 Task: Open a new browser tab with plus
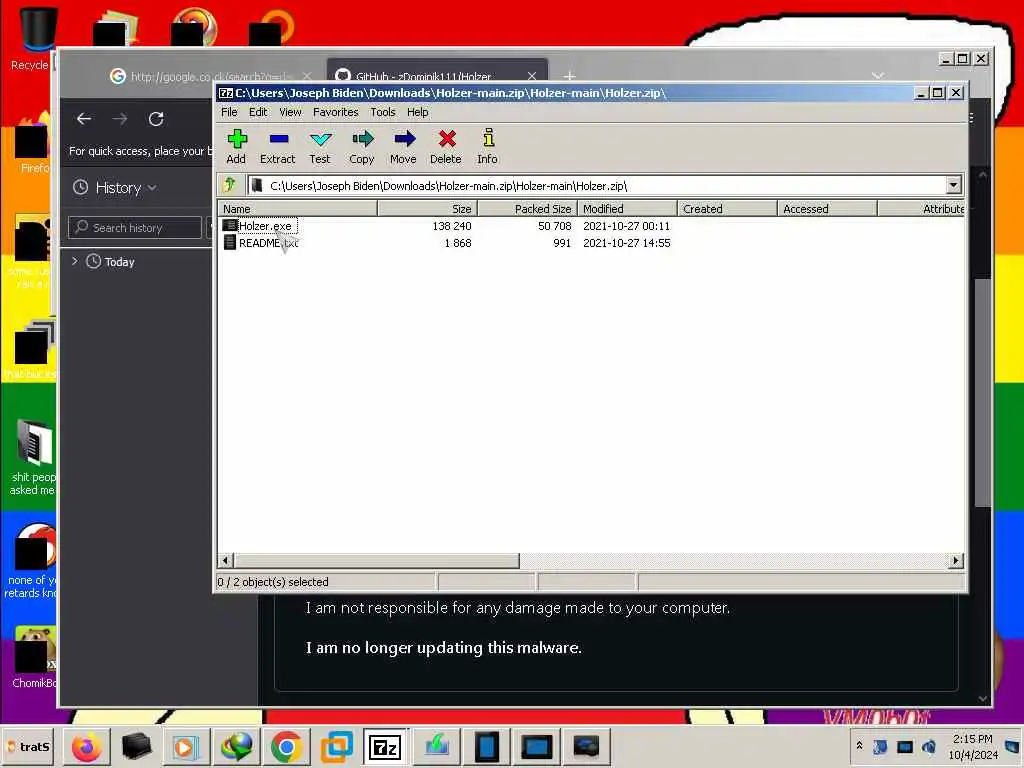pos(569,76)
